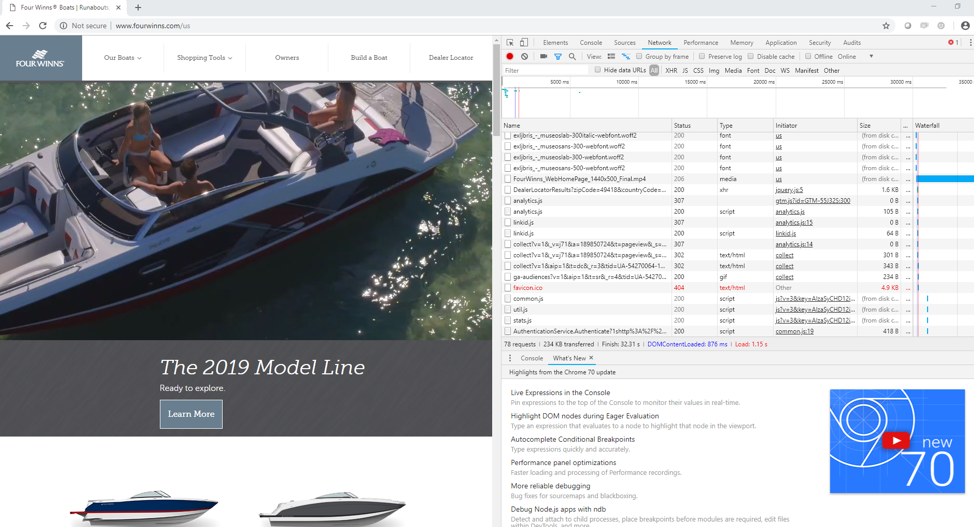Toggle the device toolbar icon
This screenshot has width=974, height=527.
pyautogui.click(x=524, y=43)
